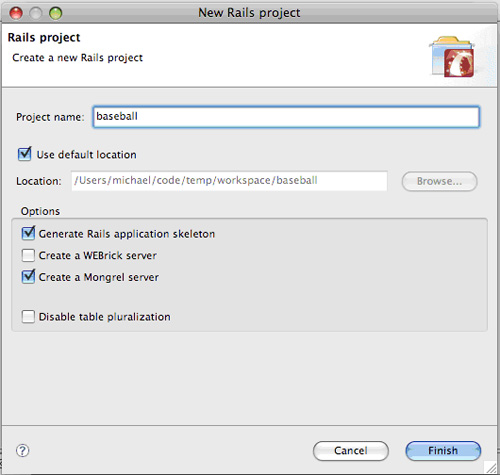
Task: Click the Location path field
Action: 229,181
